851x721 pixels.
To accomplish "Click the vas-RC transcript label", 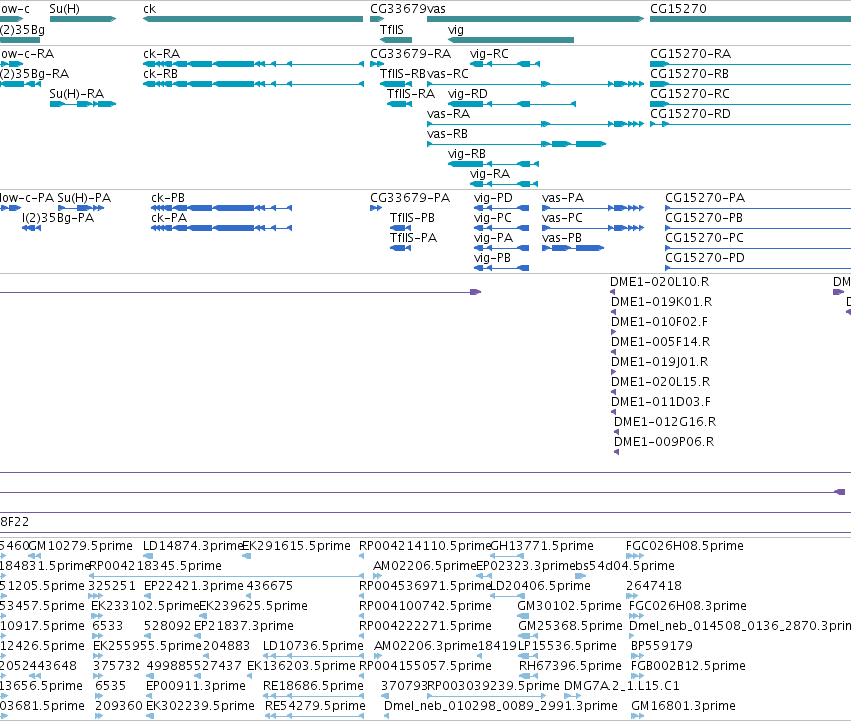I will pyautogui.click(x=448, y=74).
